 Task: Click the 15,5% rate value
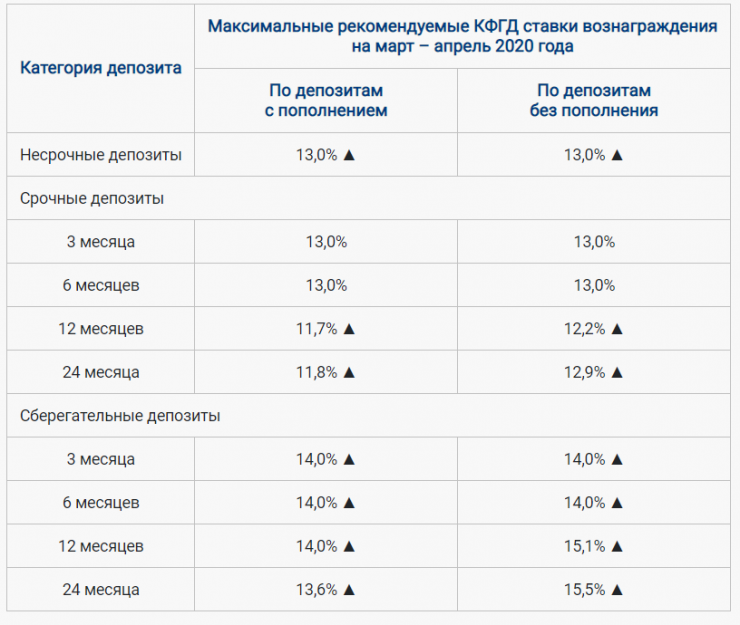click(585, 589)
